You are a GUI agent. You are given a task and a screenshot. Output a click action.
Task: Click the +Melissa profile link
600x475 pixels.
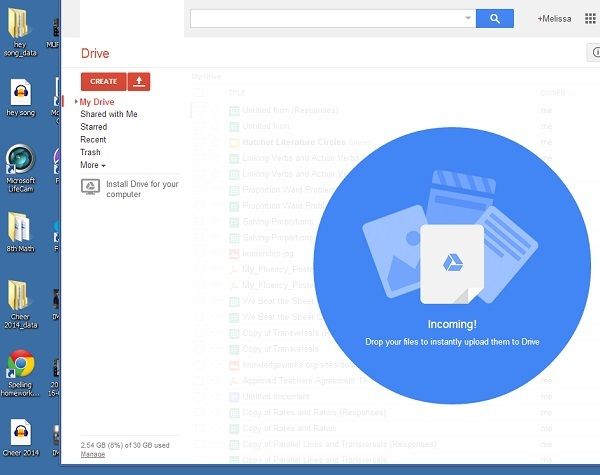(x=554, y=19)
